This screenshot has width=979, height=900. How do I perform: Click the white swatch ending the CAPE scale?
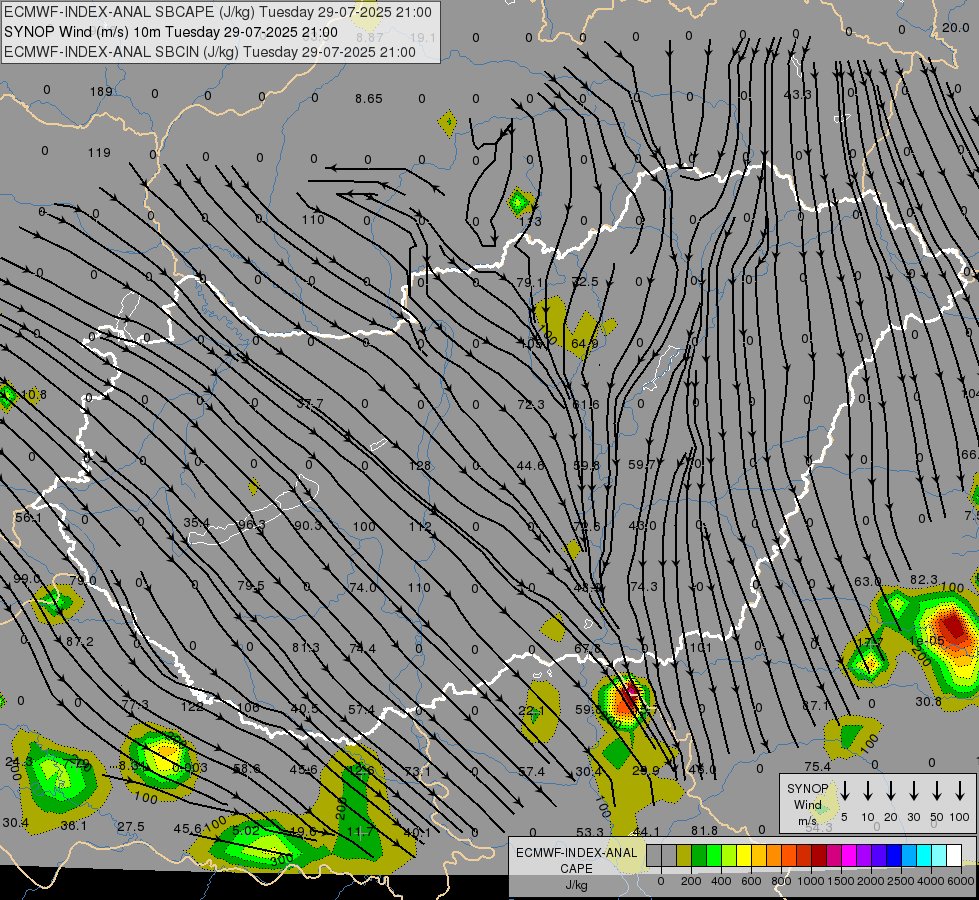(x=953, y=856)
